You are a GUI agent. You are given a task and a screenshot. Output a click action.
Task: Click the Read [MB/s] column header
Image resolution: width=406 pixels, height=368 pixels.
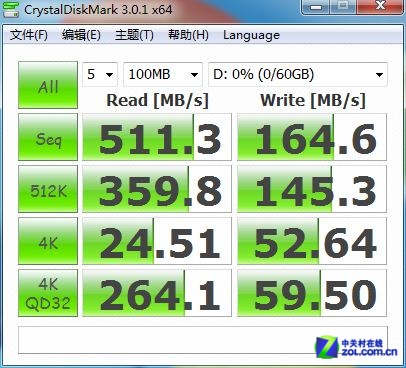coord(157,100)
